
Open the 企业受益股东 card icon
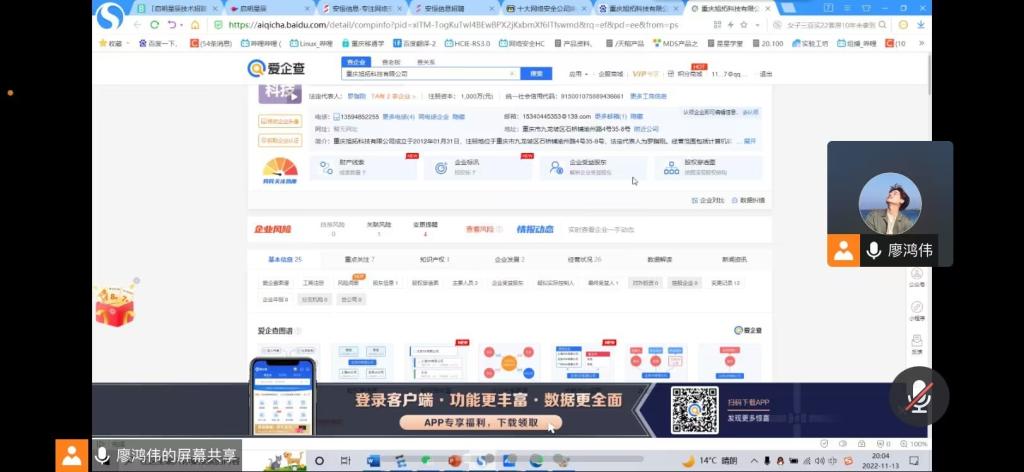click(556, 169)
